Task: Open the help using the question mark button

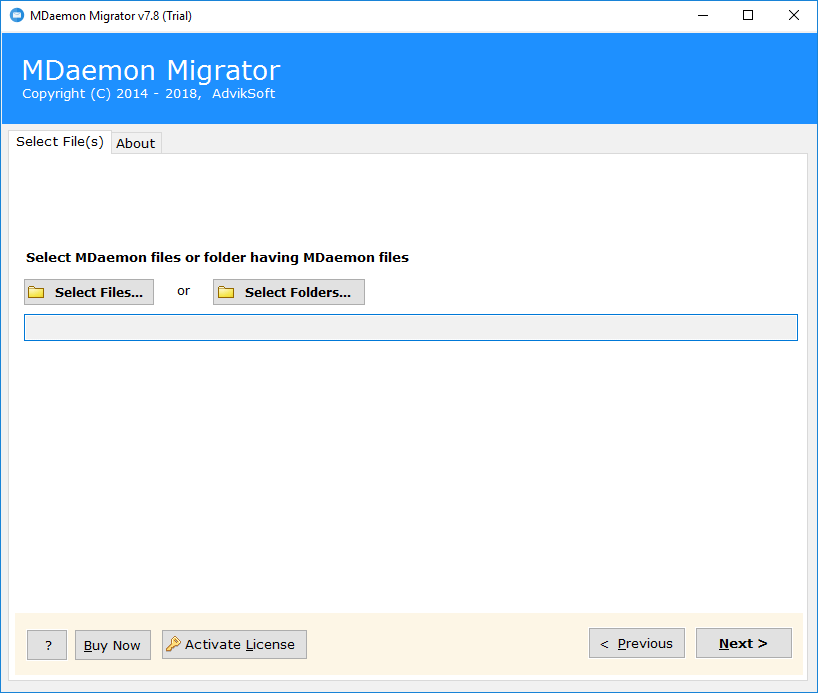Action: tap(46, 645)
